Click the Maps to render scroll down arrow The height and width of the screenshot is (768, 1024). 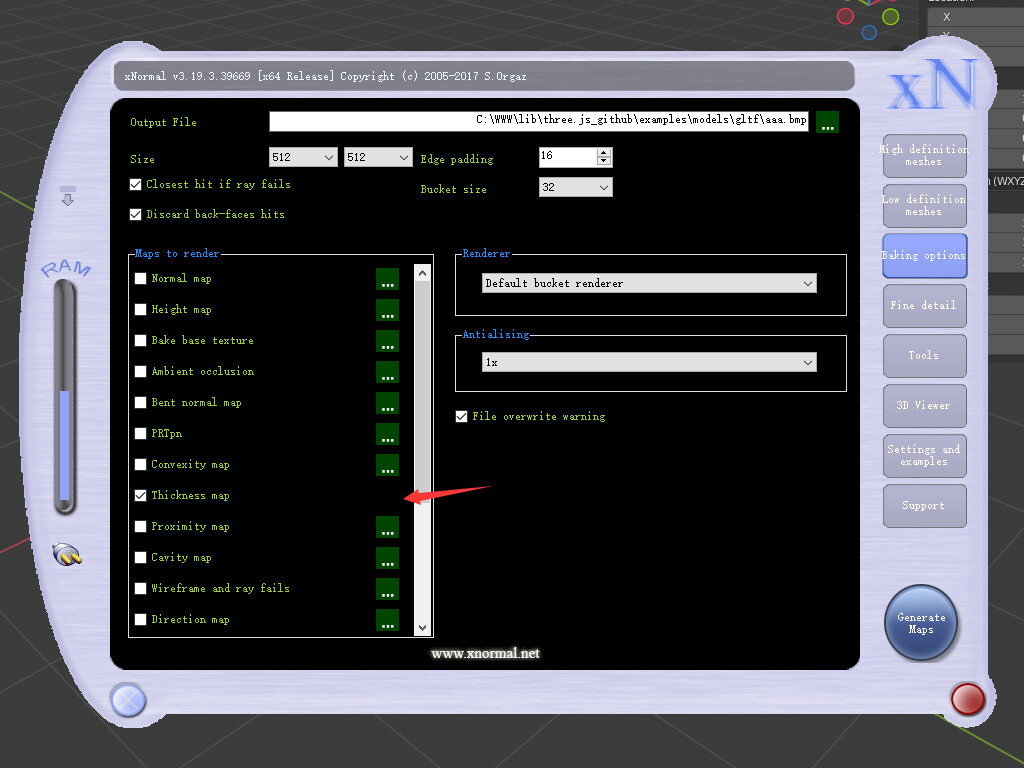423,628
